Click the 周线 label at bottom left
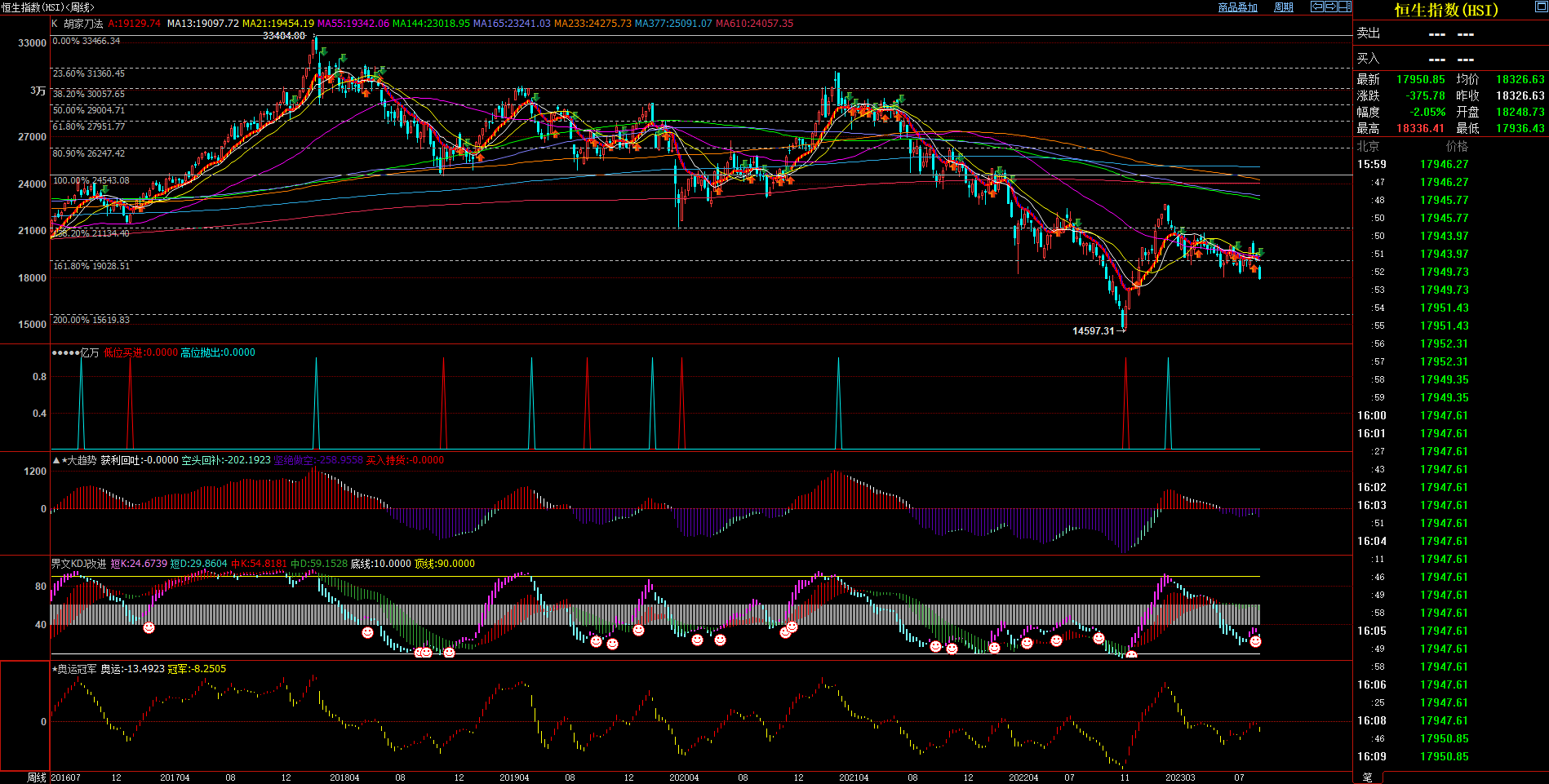Image resolution: width=1549 pixels, height=784 pixels. tap(37, 777)
